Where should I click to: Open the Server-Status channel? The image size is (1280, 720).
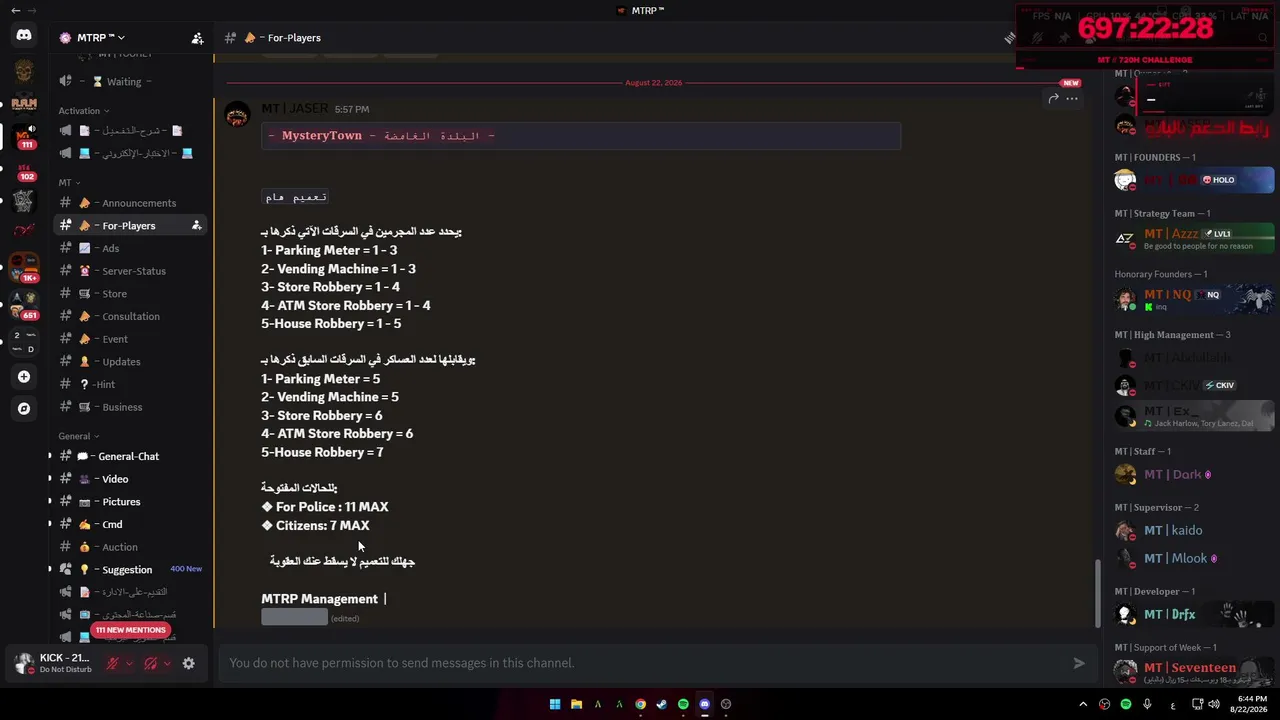click(x=131, y=271)
